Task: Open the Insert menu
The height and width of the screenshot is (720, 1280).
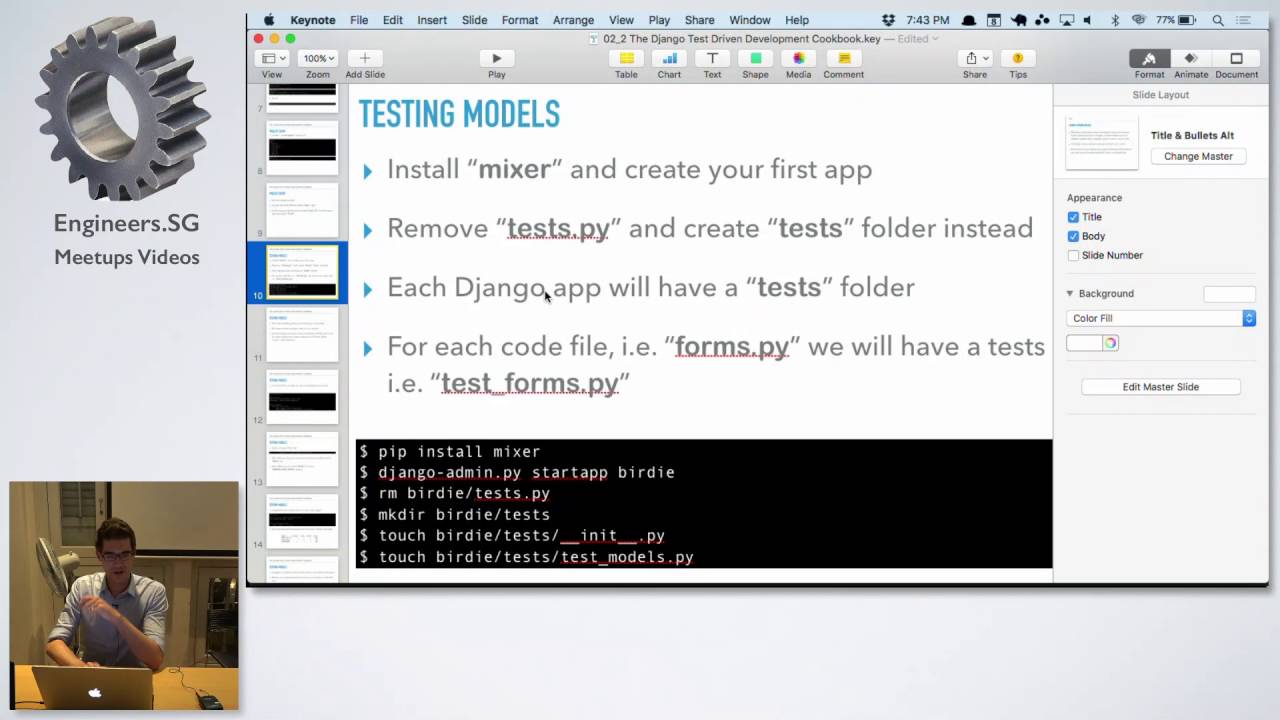Action: pos(432,20)
